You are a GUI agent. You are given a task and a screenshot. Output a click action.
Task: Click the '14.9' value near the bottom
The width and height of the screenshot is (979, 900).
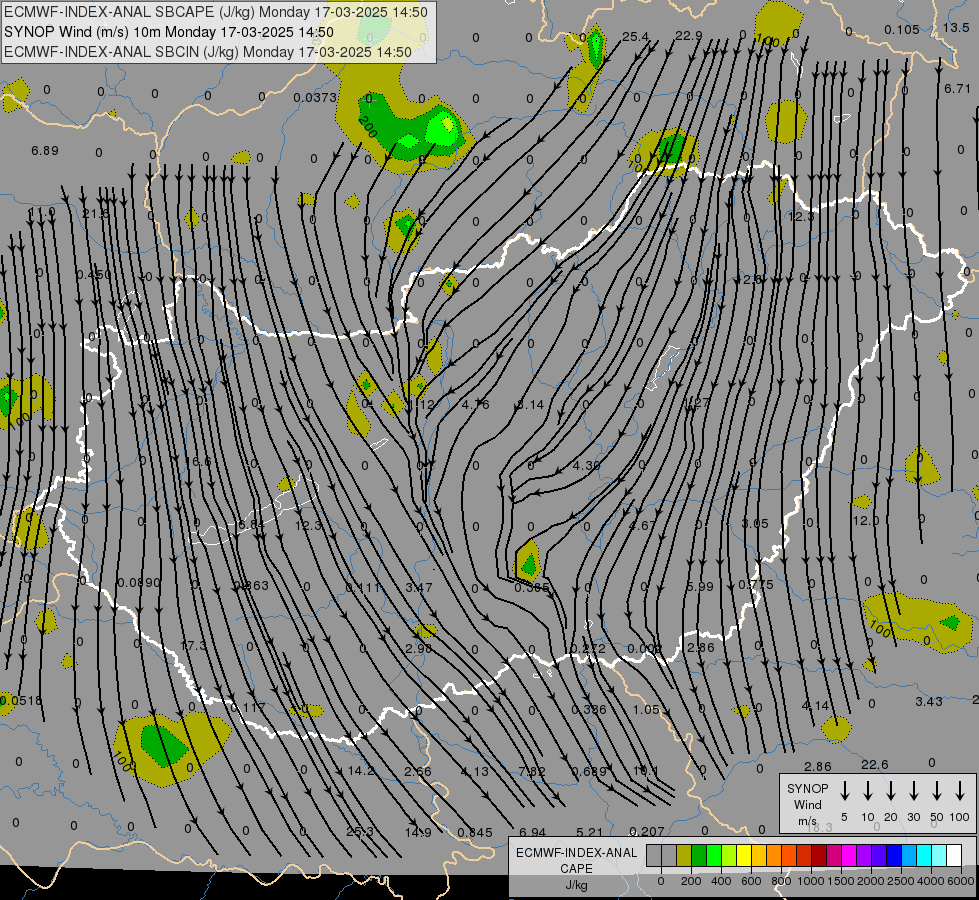[418, 833]
